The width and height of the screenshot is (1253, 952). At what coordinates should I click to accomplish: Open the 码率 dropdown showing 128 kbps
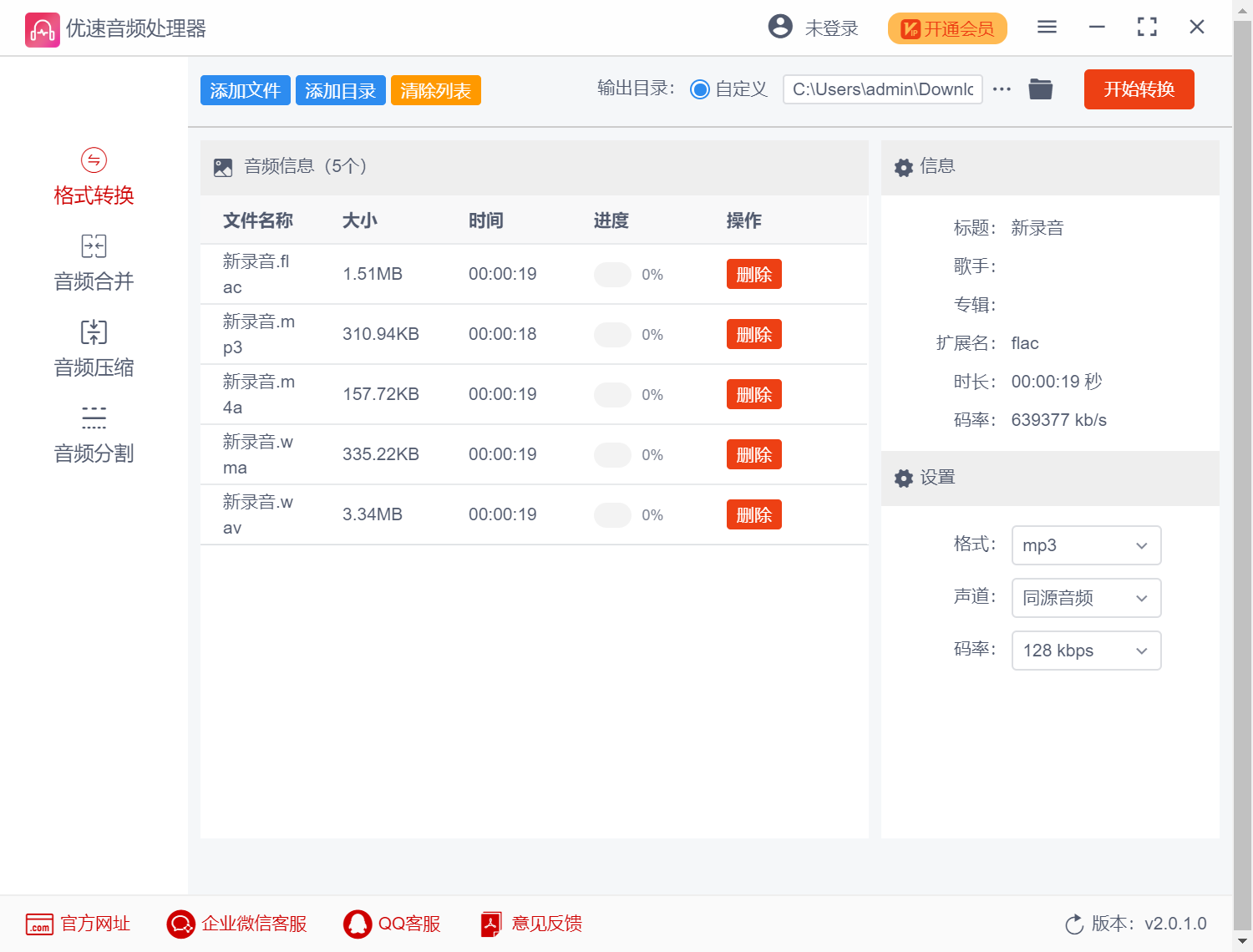(x=1086, y=651)
